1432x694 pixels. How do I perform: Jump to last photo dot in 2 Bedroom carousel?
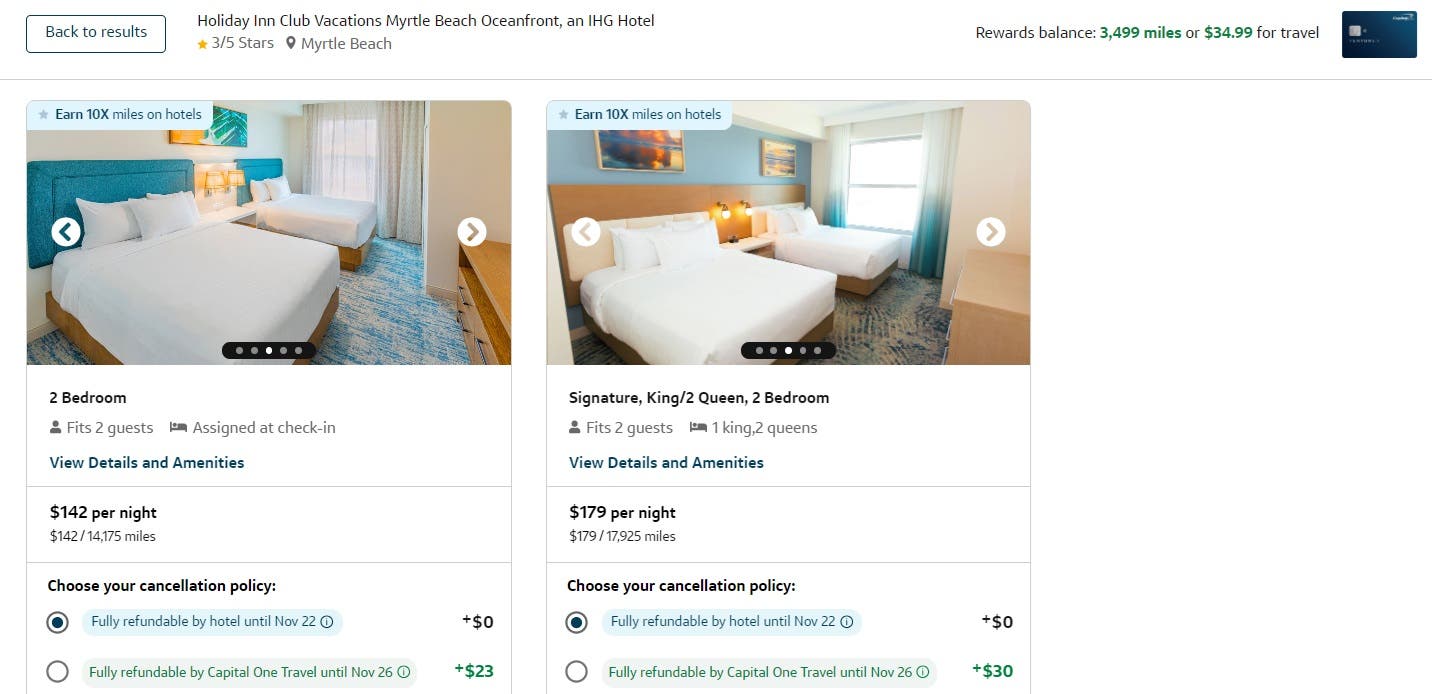click(299, 351)
